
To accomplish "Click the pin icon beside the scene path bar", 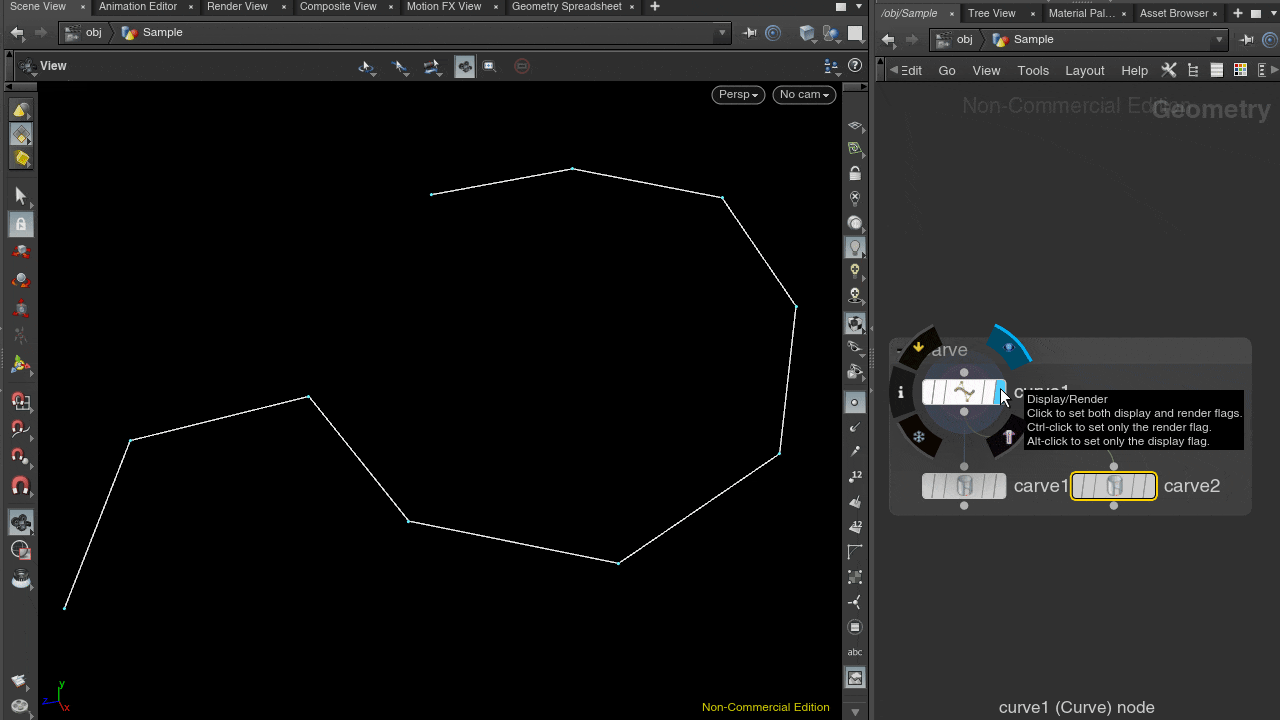I will [x=750, y=33].
